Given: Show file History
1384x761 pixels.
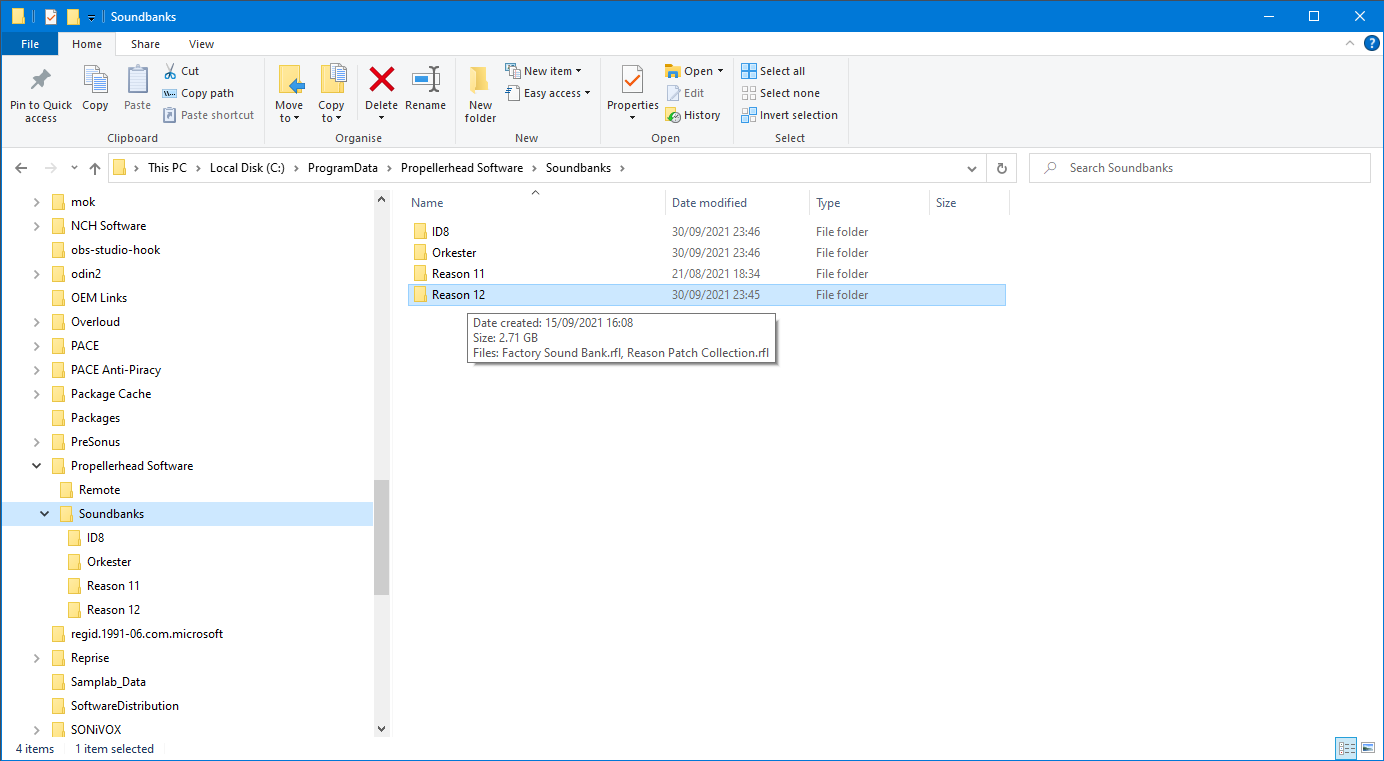Looking at the screenshot, I should pos(693,115).
